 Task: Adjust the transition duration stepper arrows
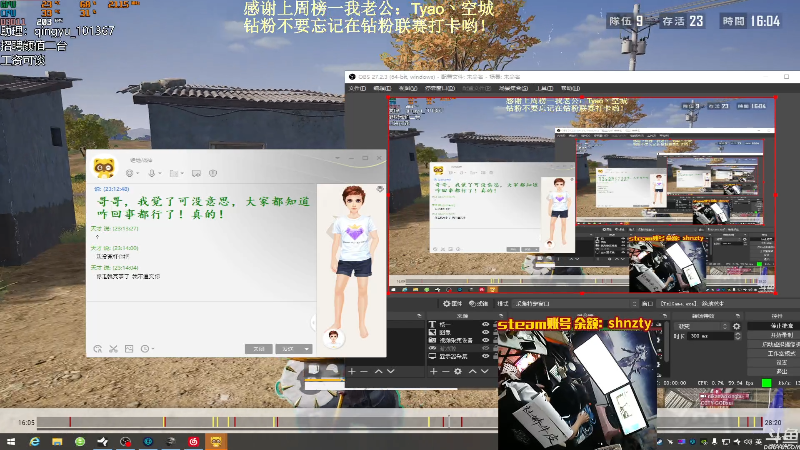(737, 336)
